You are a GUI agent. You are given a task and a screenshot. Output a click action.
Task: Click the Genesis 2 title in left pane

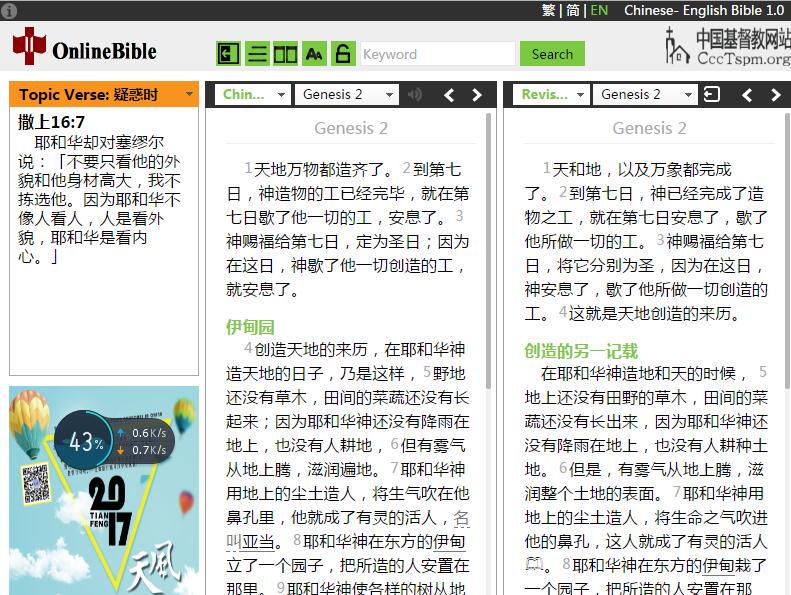click(x=351, y=128)
